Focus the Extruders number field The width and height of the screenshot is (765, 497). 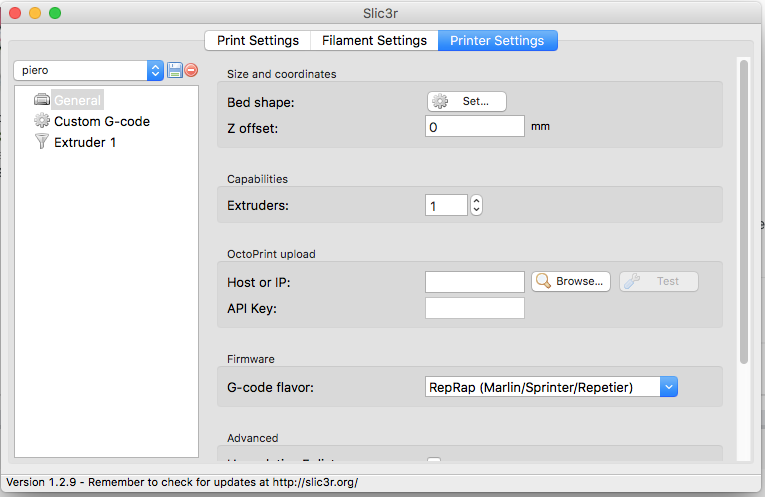tap(446, 205)
